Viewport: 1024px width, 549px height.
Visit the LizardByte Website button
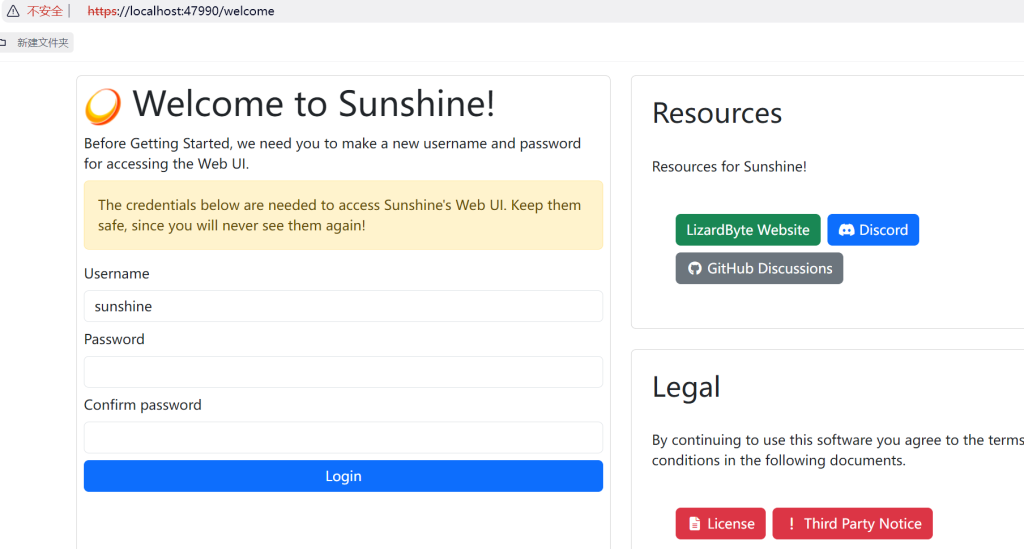(747, 230)
